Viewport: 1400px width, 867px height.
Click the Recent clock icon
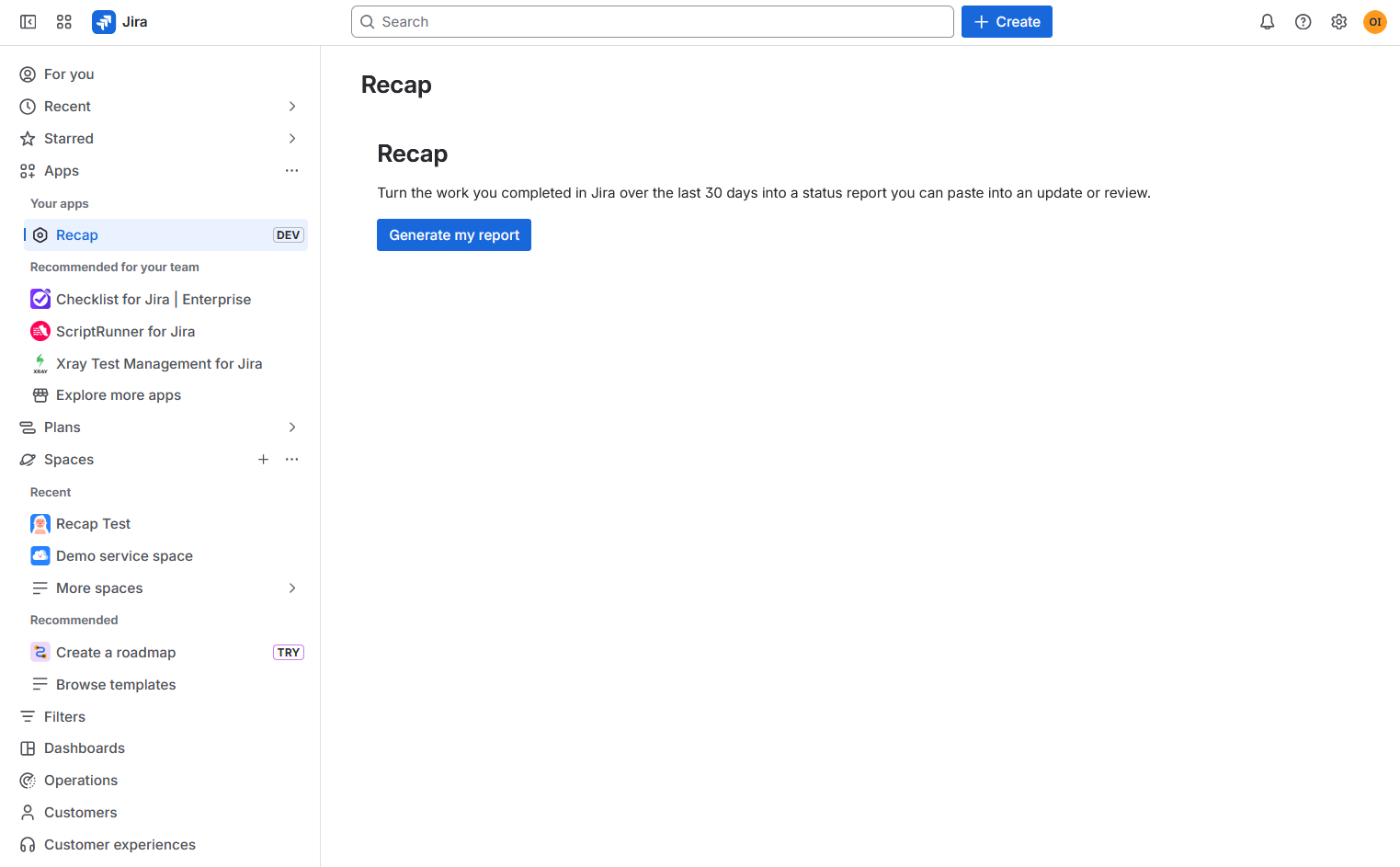(x=28, y=107)
